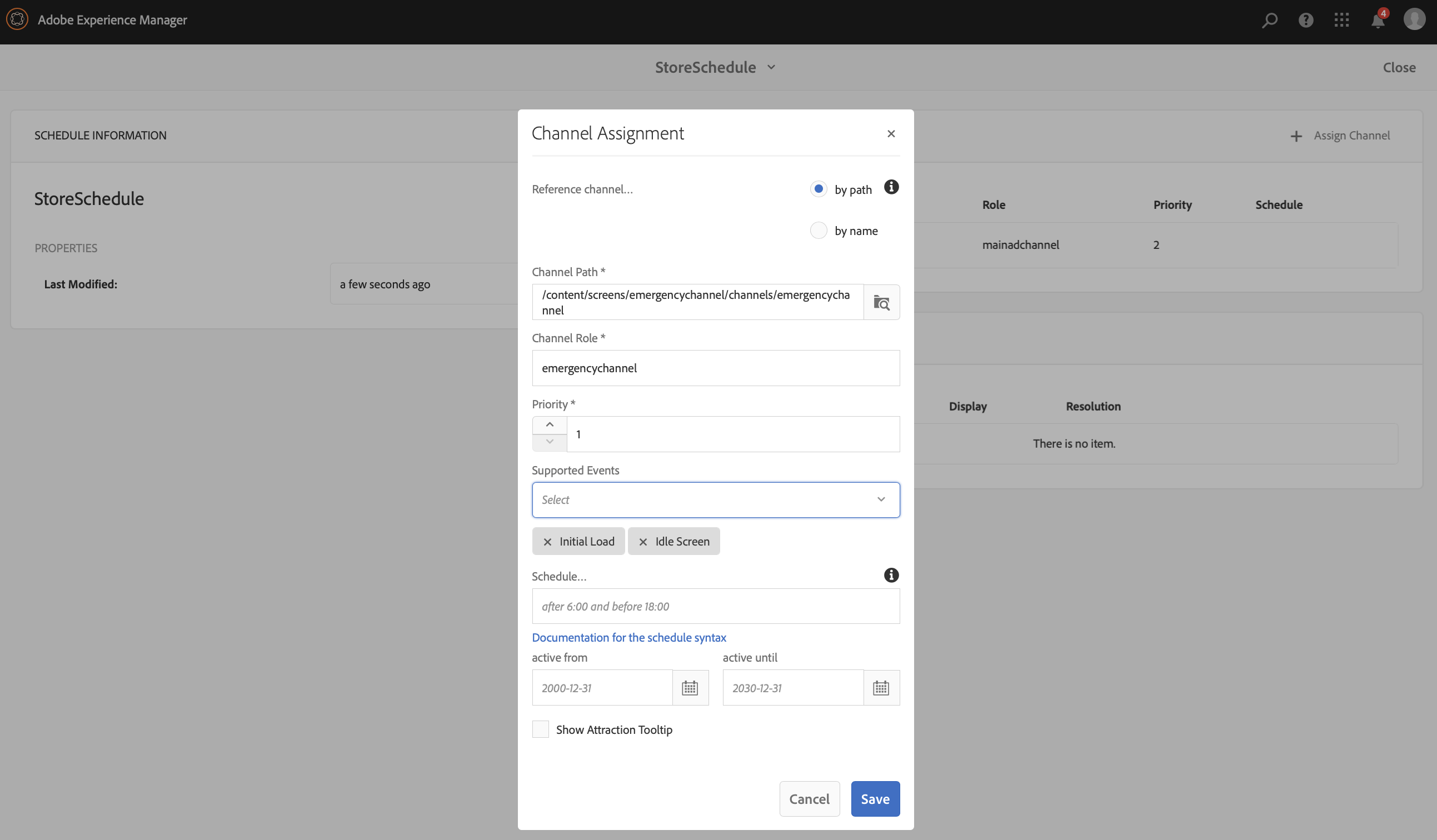Enable Show Attraction Tooltip checkbox
1437x840 pixels.
(x=540, y=729)
